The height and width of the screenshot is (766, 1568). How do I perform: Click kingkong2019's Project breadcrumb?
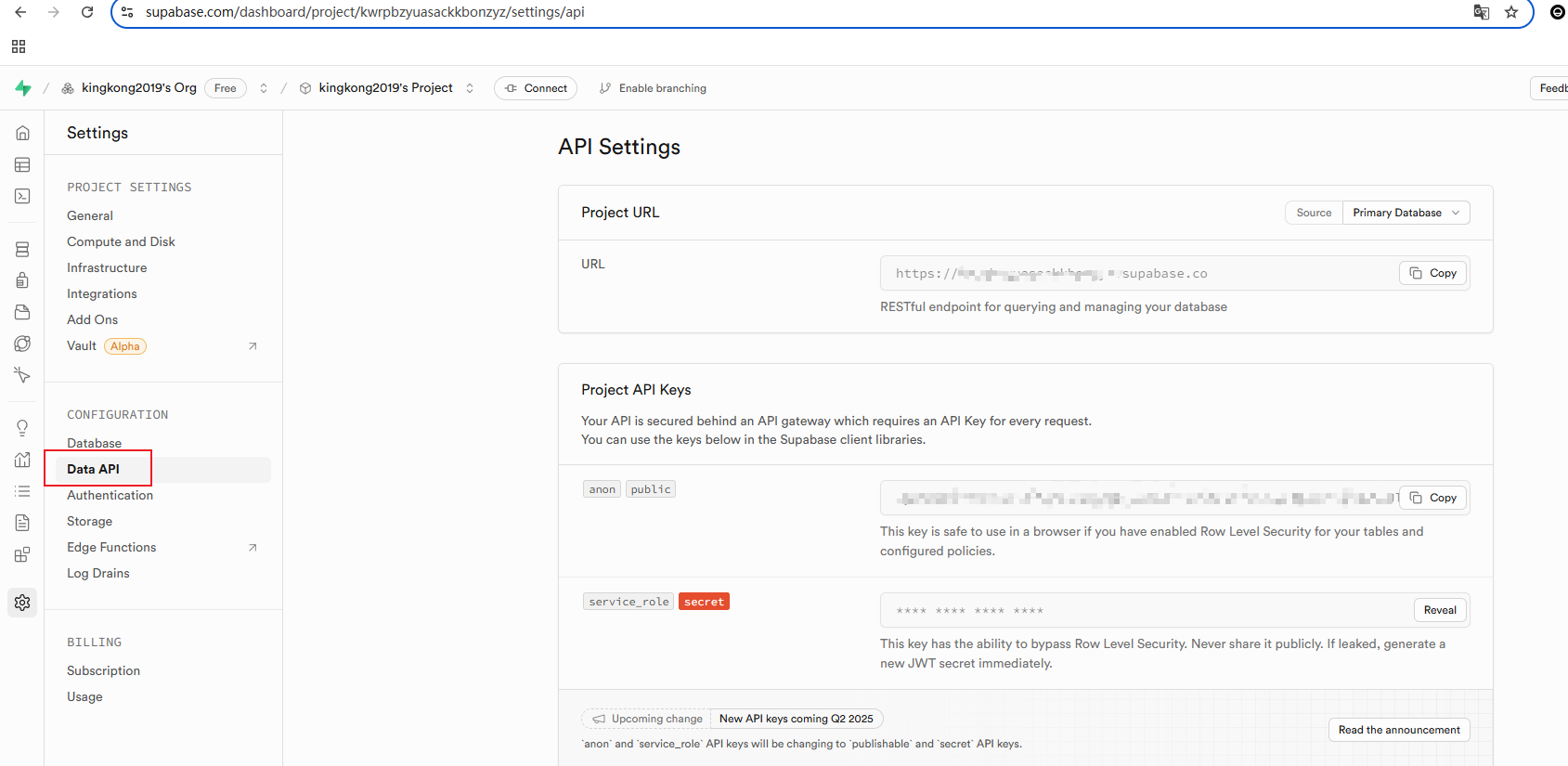pos(385,88)
